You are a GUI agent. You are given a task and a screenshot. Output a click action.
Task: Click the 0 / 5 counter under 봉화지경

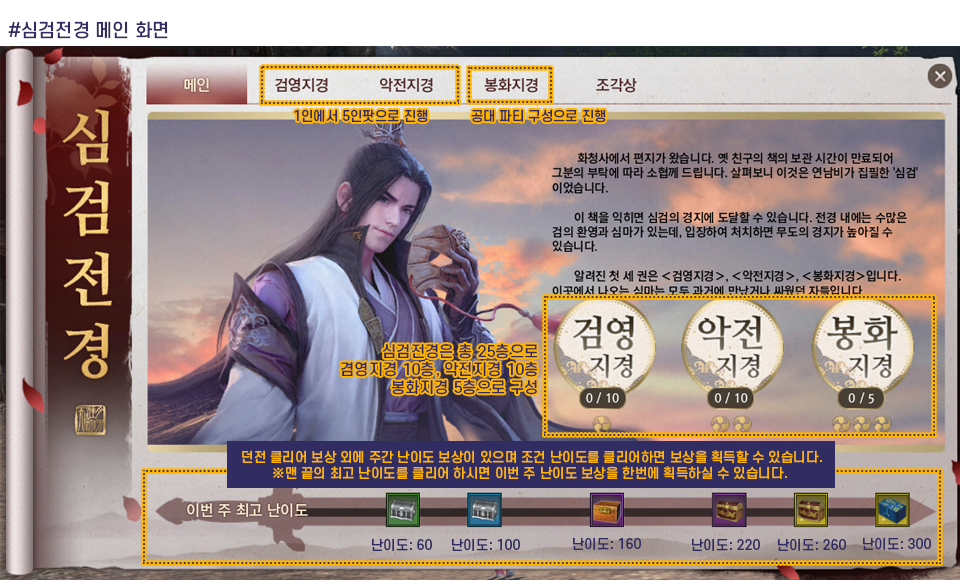tap(861, 398)
